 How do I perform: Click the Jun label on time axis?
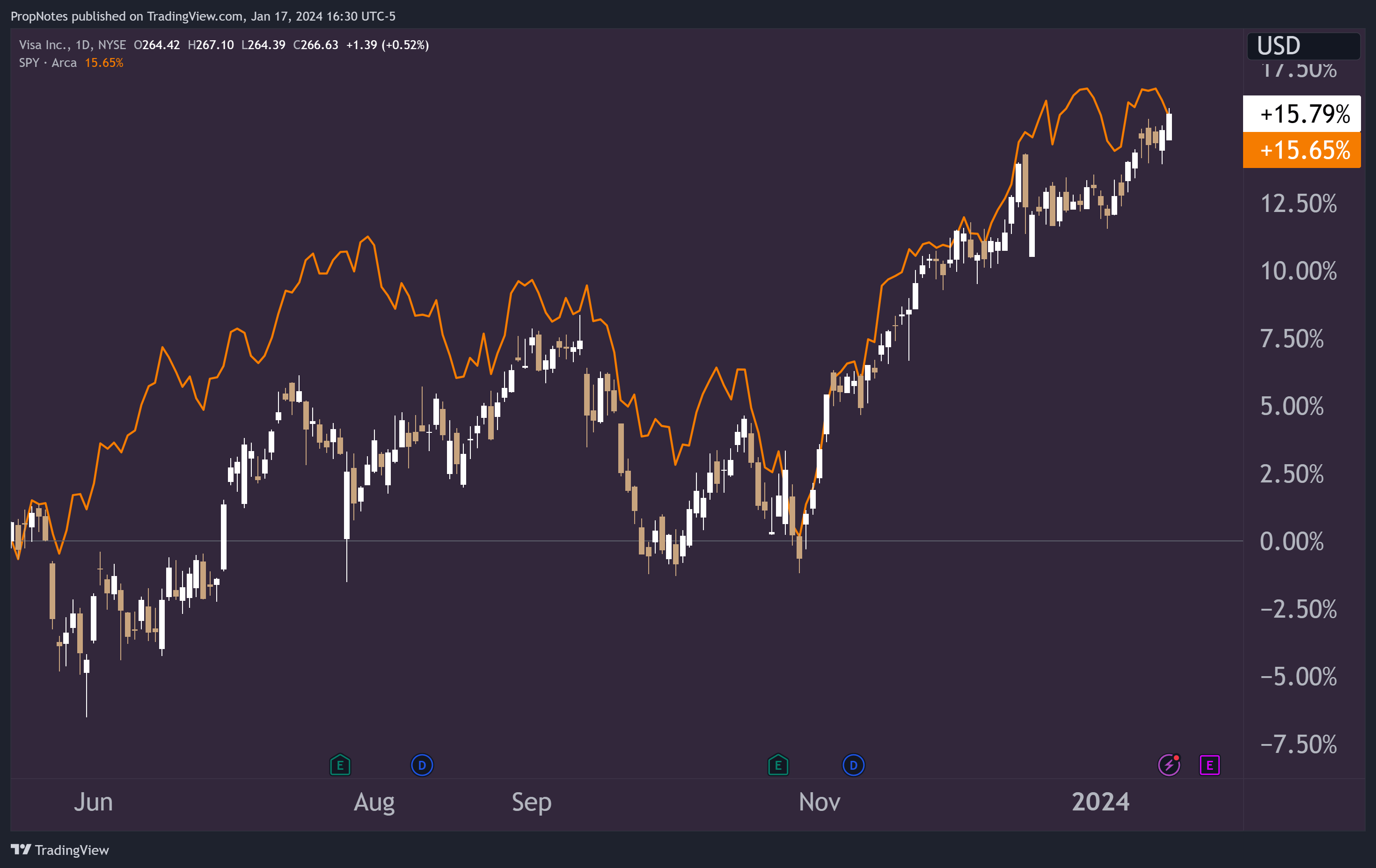pyautogui.click(x=93, y=802)
